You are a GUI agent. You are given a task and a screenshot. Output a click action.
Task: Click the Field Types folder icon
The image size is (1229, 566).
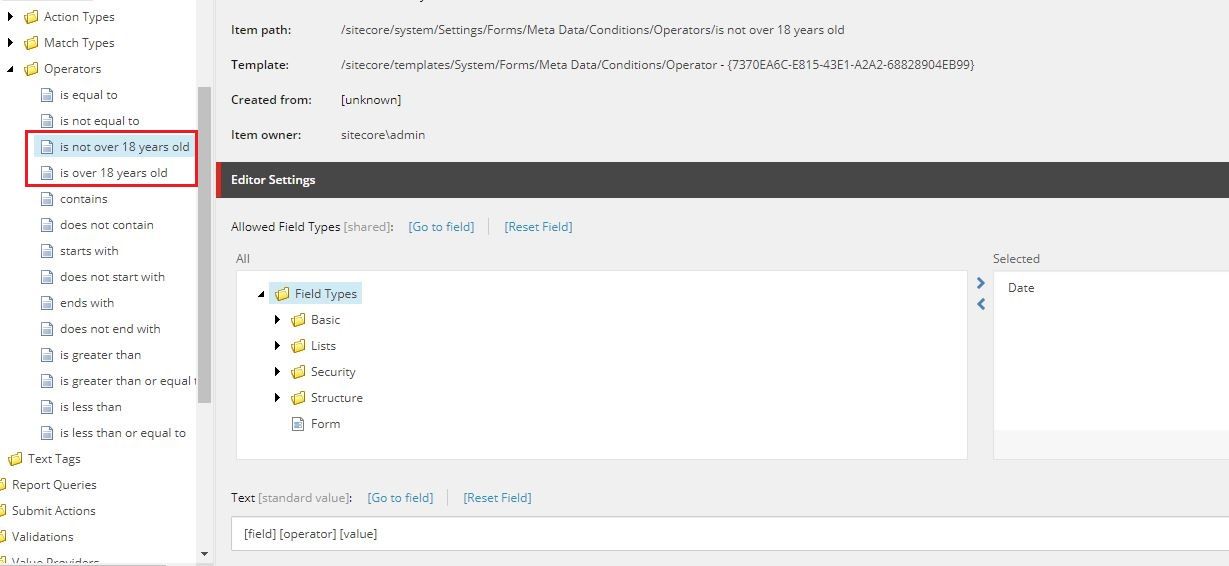pos(282,294)
